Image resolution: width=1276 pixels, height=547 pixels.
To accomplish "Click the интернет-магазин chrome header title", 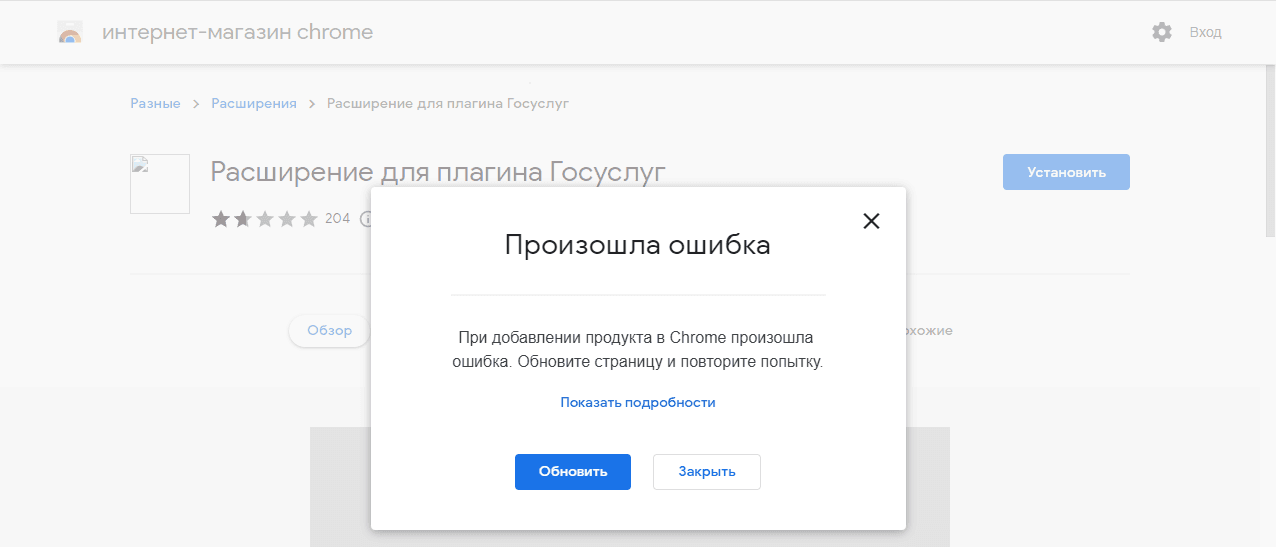I will [237, 32].
